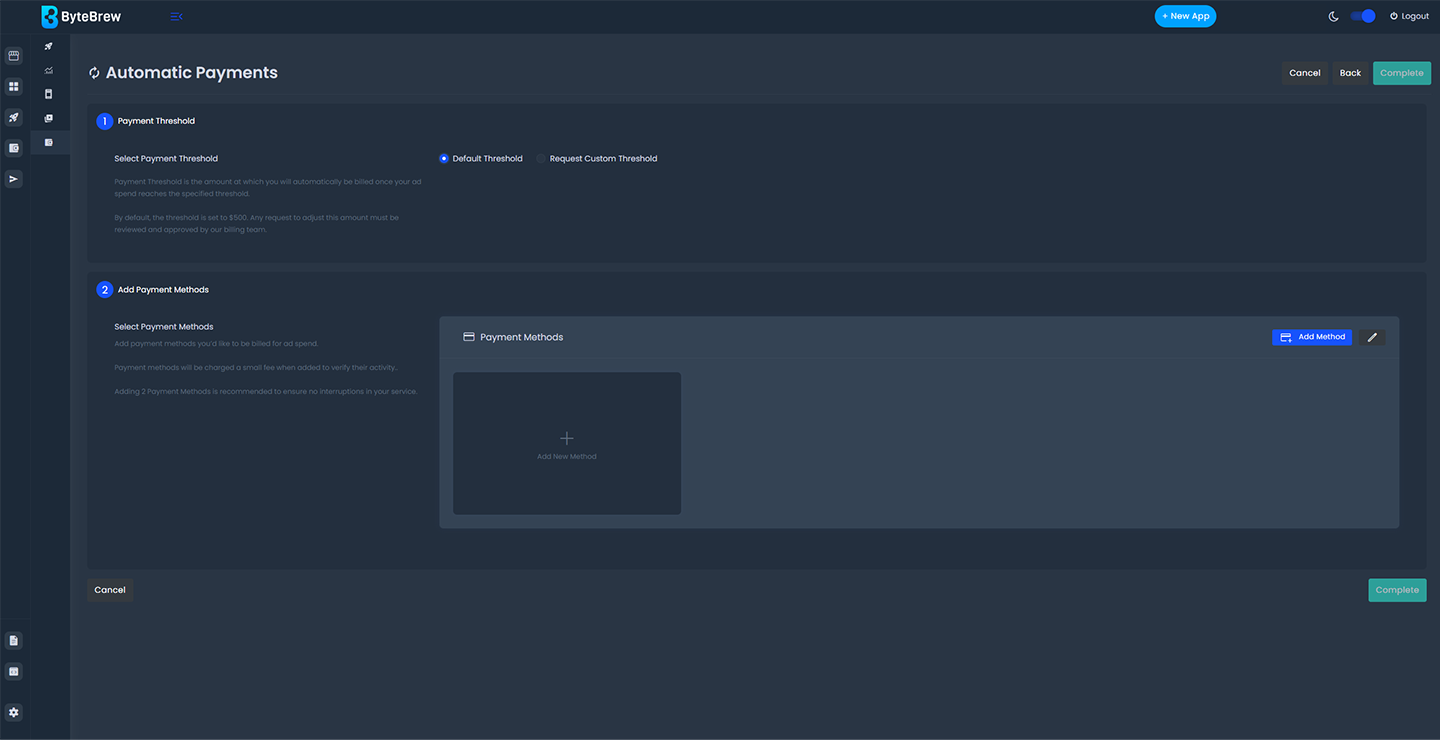Click the Back button at top right
The width and height of the screenshot is (1440, 740).
[x=1350, y=73]
